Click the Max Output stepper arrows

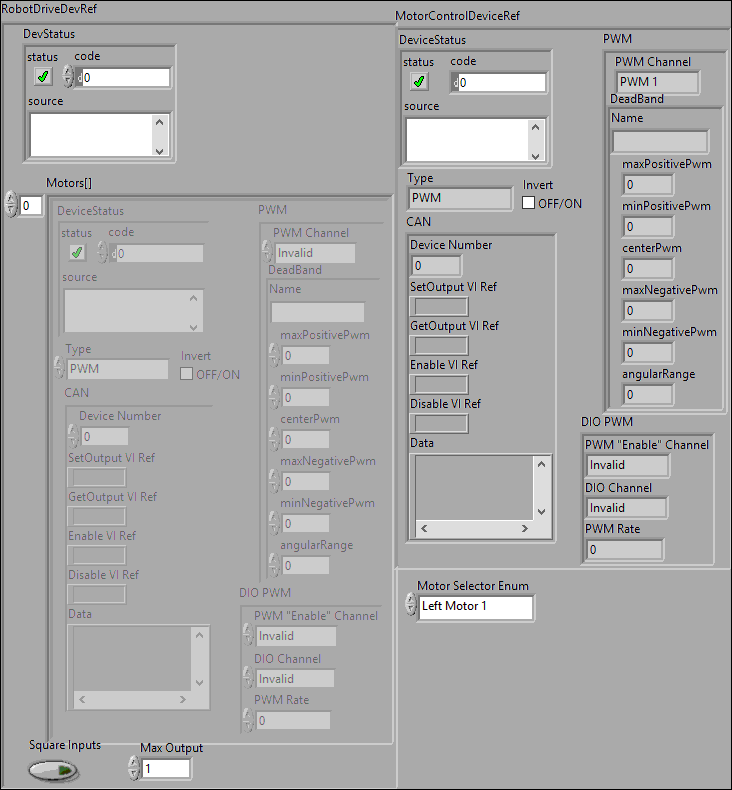(134, 768)
